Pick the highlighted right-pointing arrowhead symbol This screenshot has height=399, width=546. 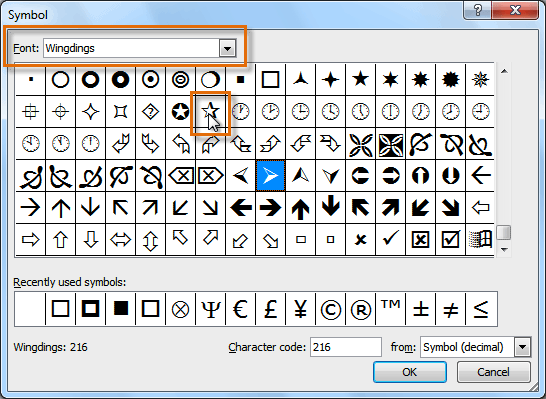pyautogui.click(x=271, y=176)
